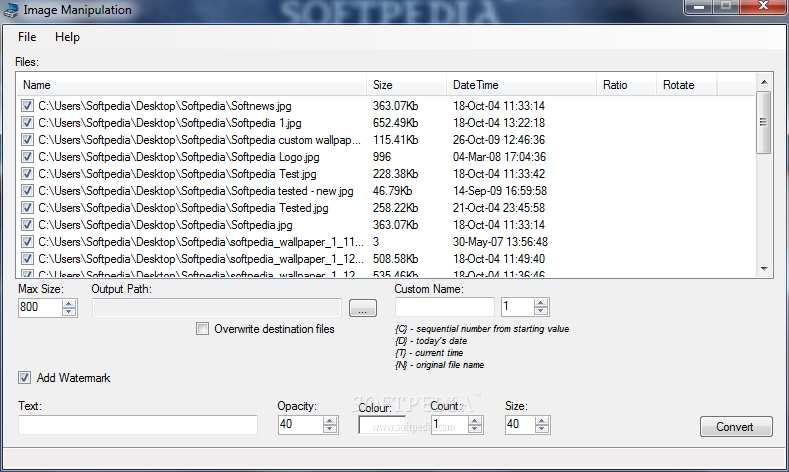The image size is (789, 472).
Task: Click the watermark Size value field
Action: point(520,425)
